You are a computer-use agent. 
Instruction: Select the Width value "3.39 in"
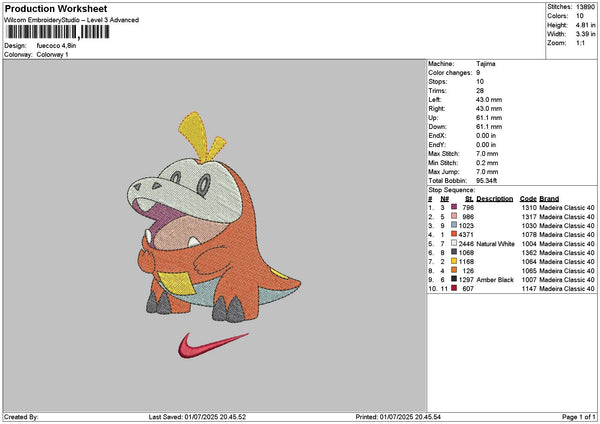point(585,34)
